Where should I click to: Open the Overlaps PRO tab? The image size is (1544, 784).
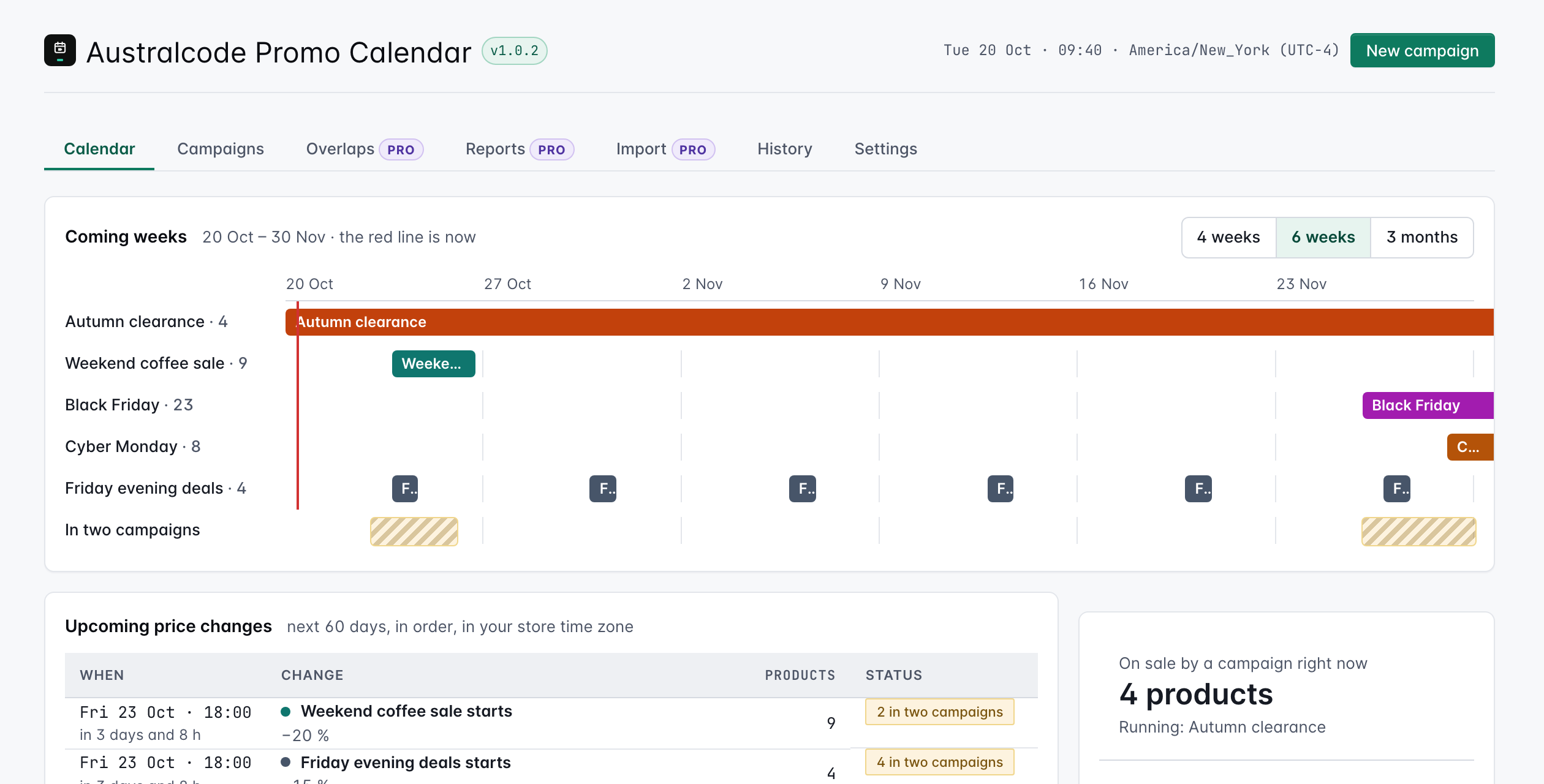point(365,149)
